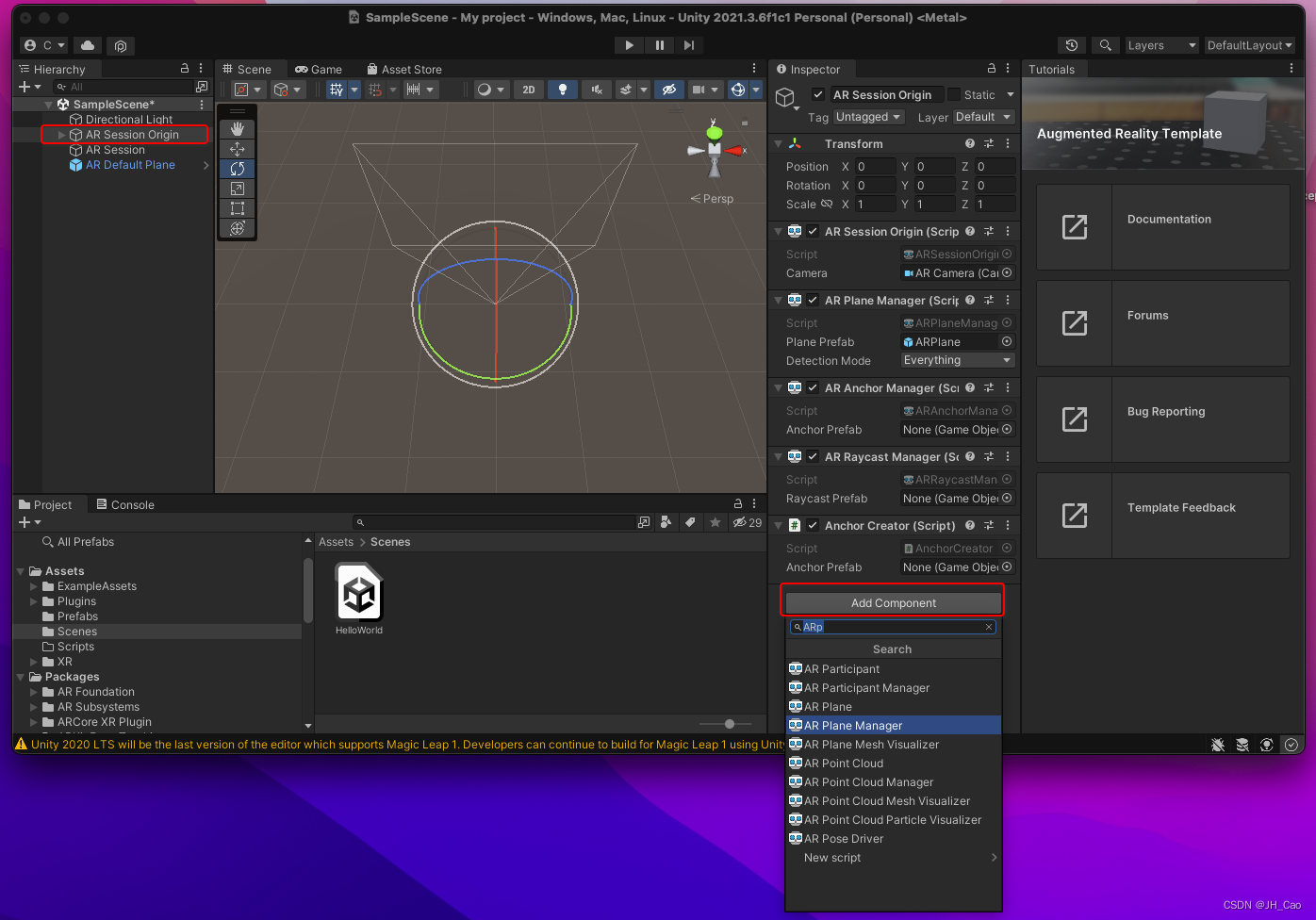Open the Bug Reporting link
Viewport: 1316px width, 920px height.
pos(1162,419)
